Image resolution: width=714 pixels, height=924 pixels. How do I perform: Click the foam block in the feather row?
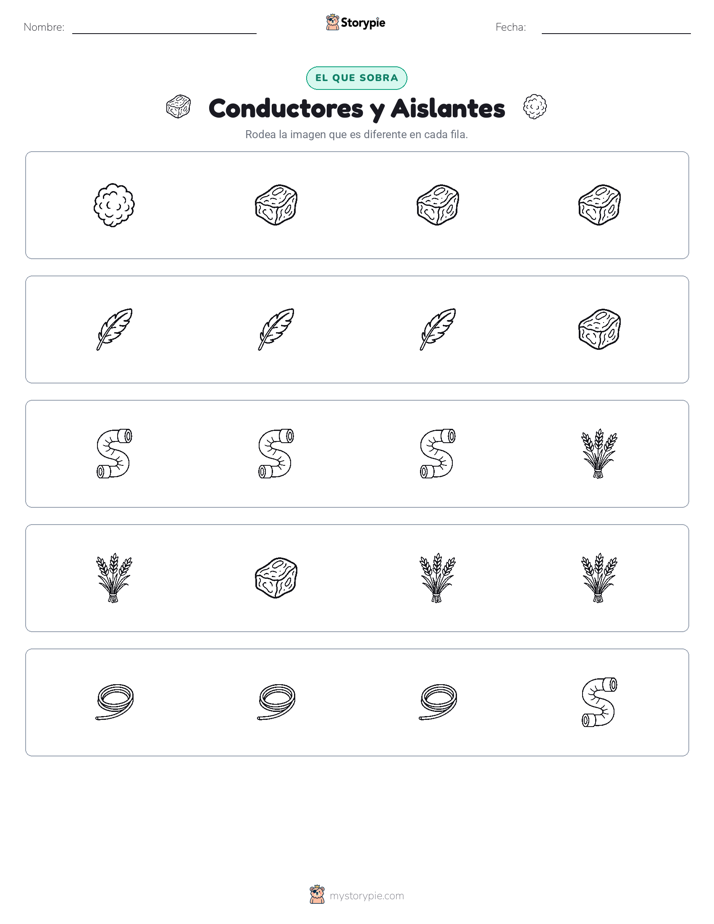[599, 329]
